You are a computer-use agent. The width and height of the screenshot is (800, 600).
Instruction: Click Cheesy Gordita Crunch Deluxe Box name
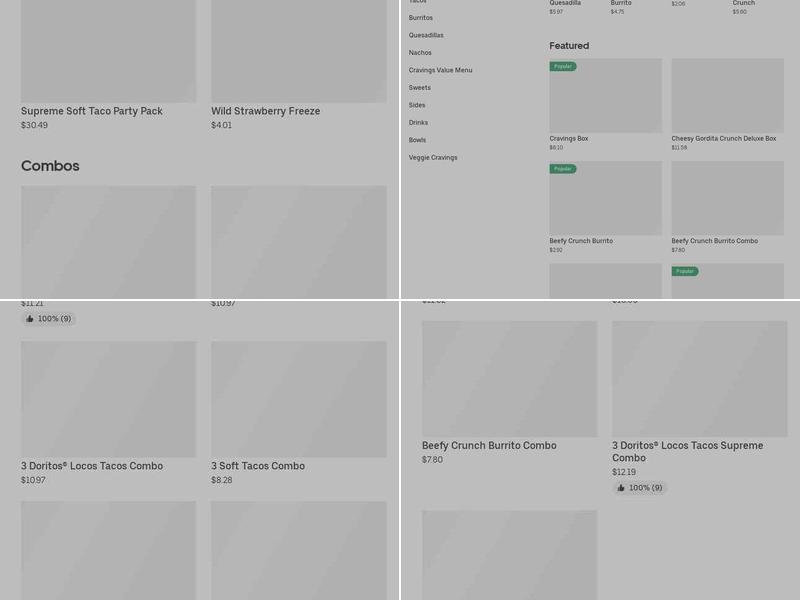(x=723, y=139)
